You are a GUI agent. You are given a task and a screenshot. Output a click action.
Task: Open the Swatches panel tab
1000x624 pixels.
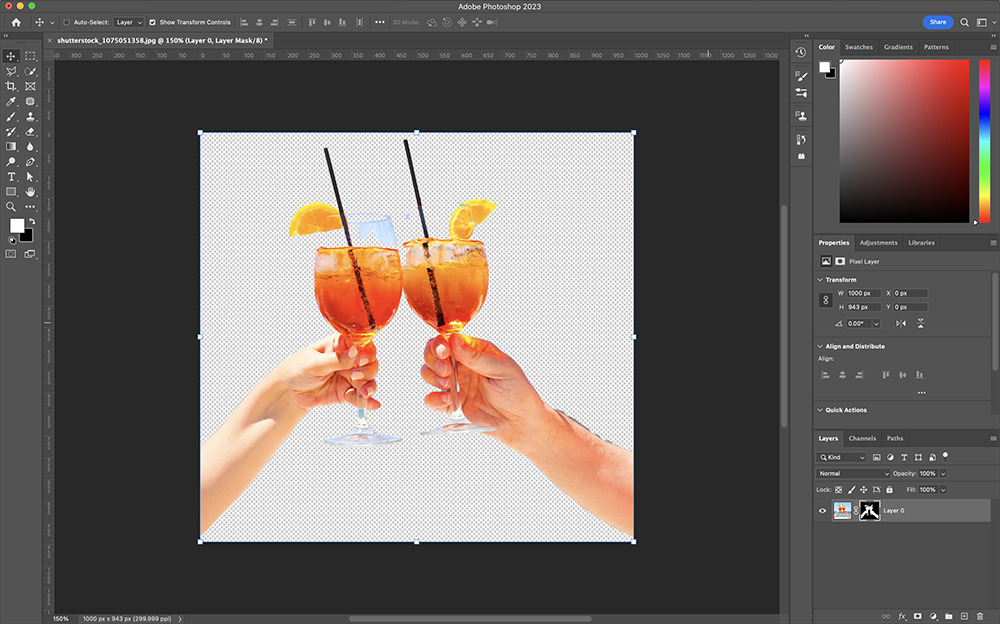[x=858, y=47]
